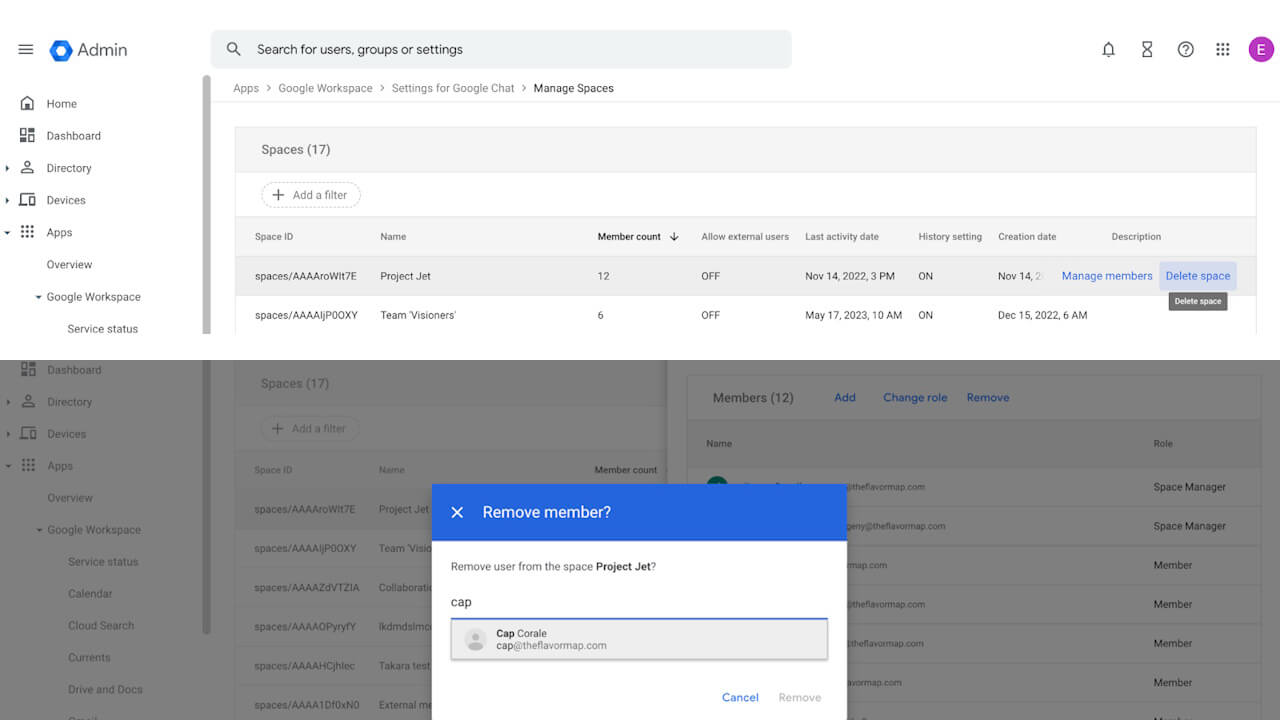Viewport: 1280px width, 720px height.
Task: Open the main navigation hamburger menu
Action: click(x=26, y=50)
